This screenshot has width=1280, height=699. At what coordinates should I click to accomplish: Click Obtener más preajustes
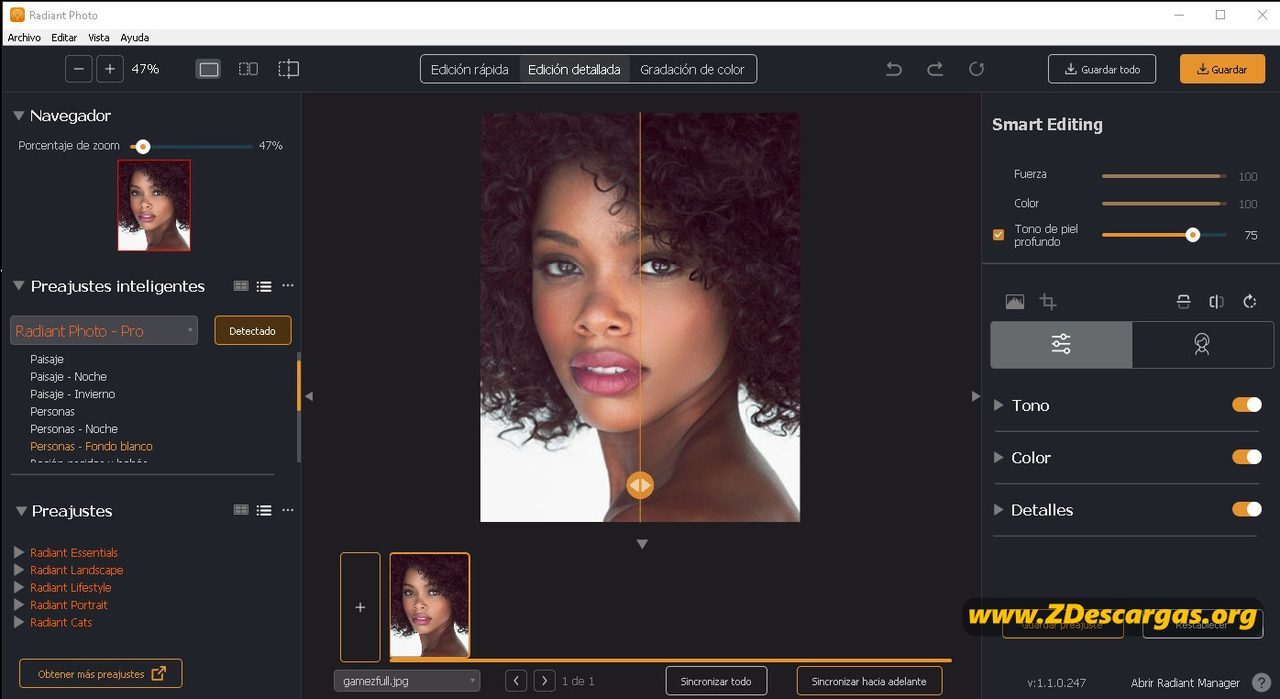tap(101, 674)
